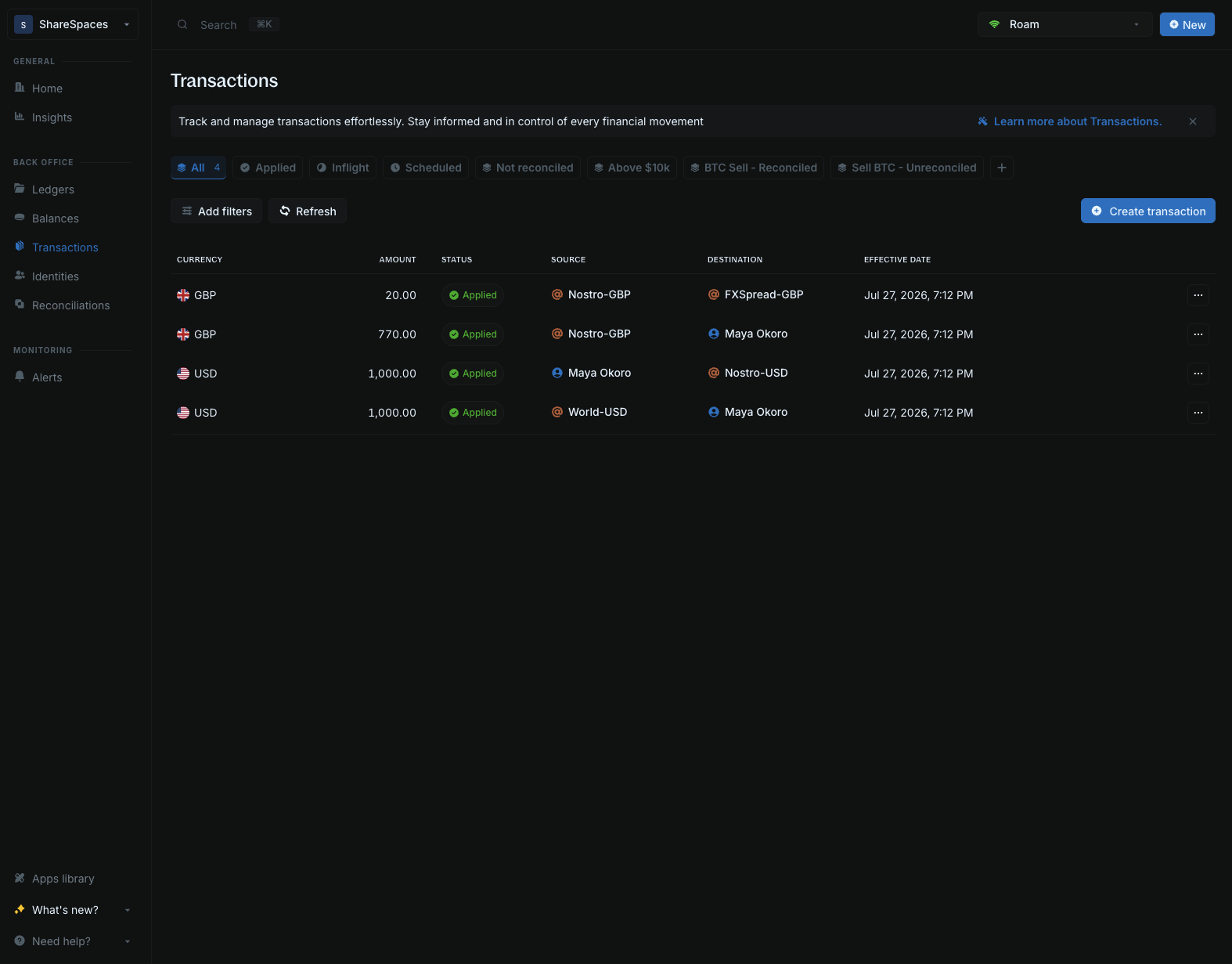Open the BTC Sell - Reconciled tab
Viewport: 1232px width, 964px height.
click(754, 168)
